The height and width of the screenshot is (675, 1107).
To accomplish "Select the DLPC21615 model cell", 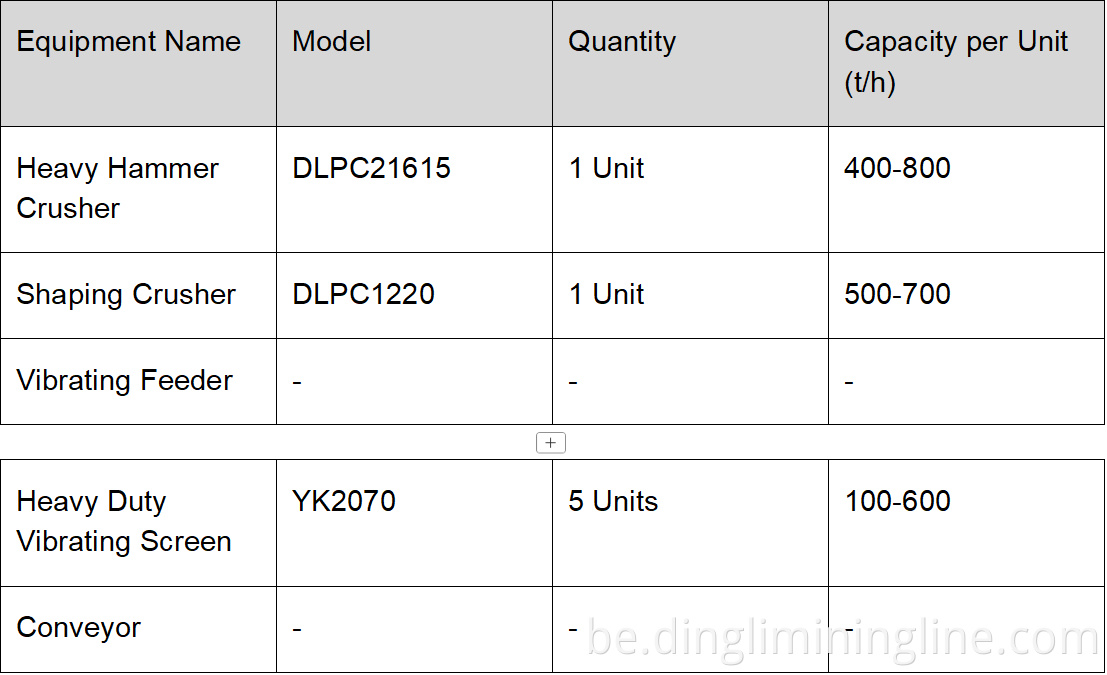I will tap(414, 189).
